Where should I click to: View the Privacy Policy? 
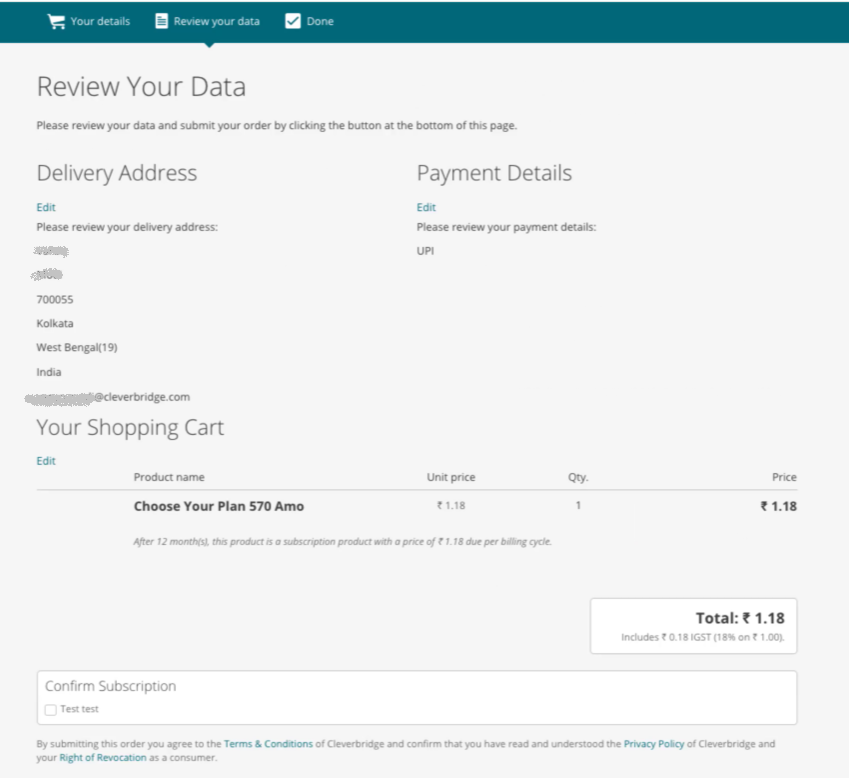point(653,744)
